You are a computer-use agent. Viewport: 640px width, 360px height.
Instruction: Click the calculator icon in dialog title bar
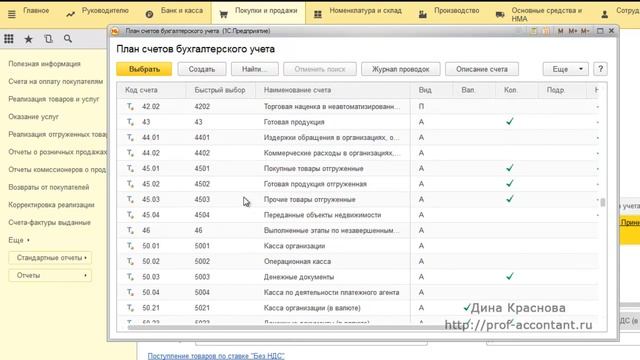[x=533, y=31]
